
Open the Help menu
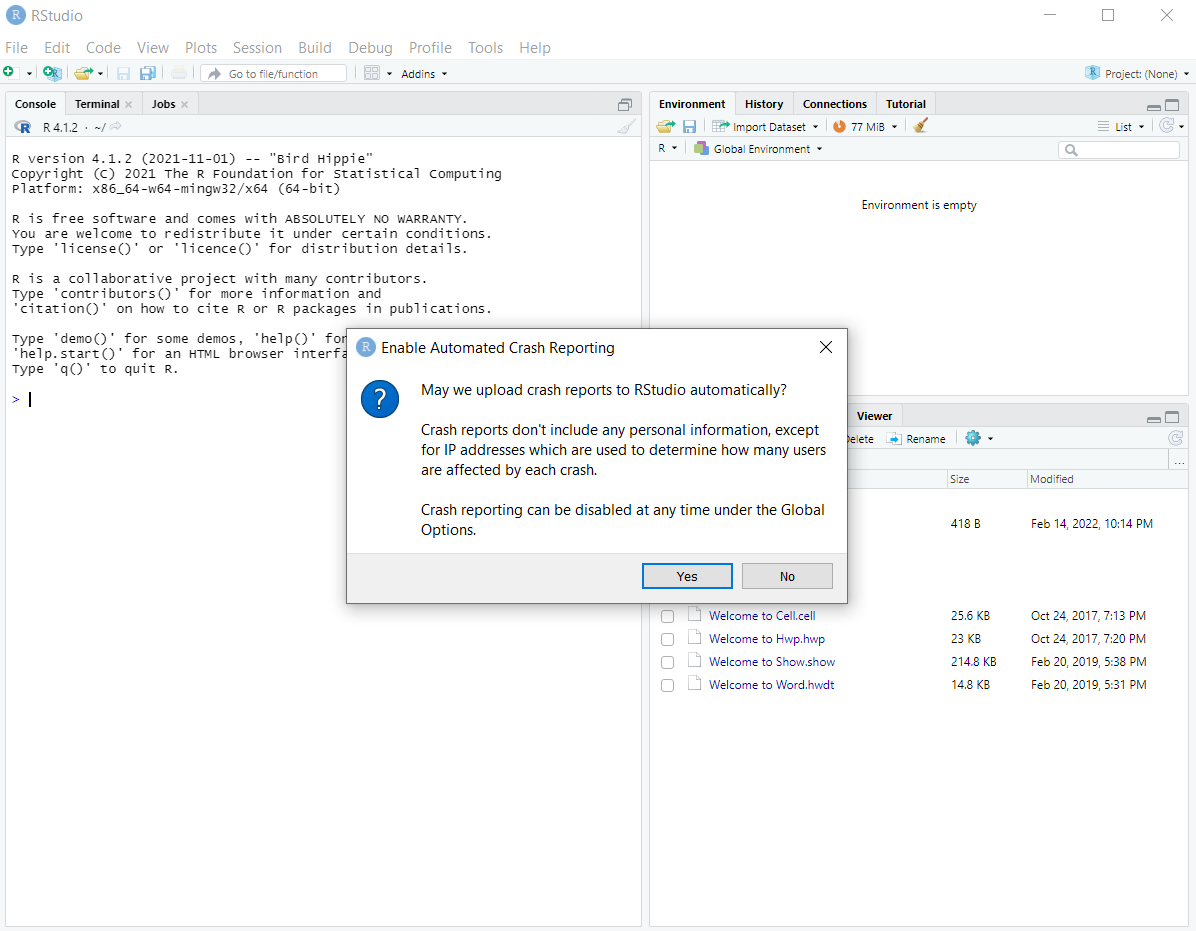[535, 47]
